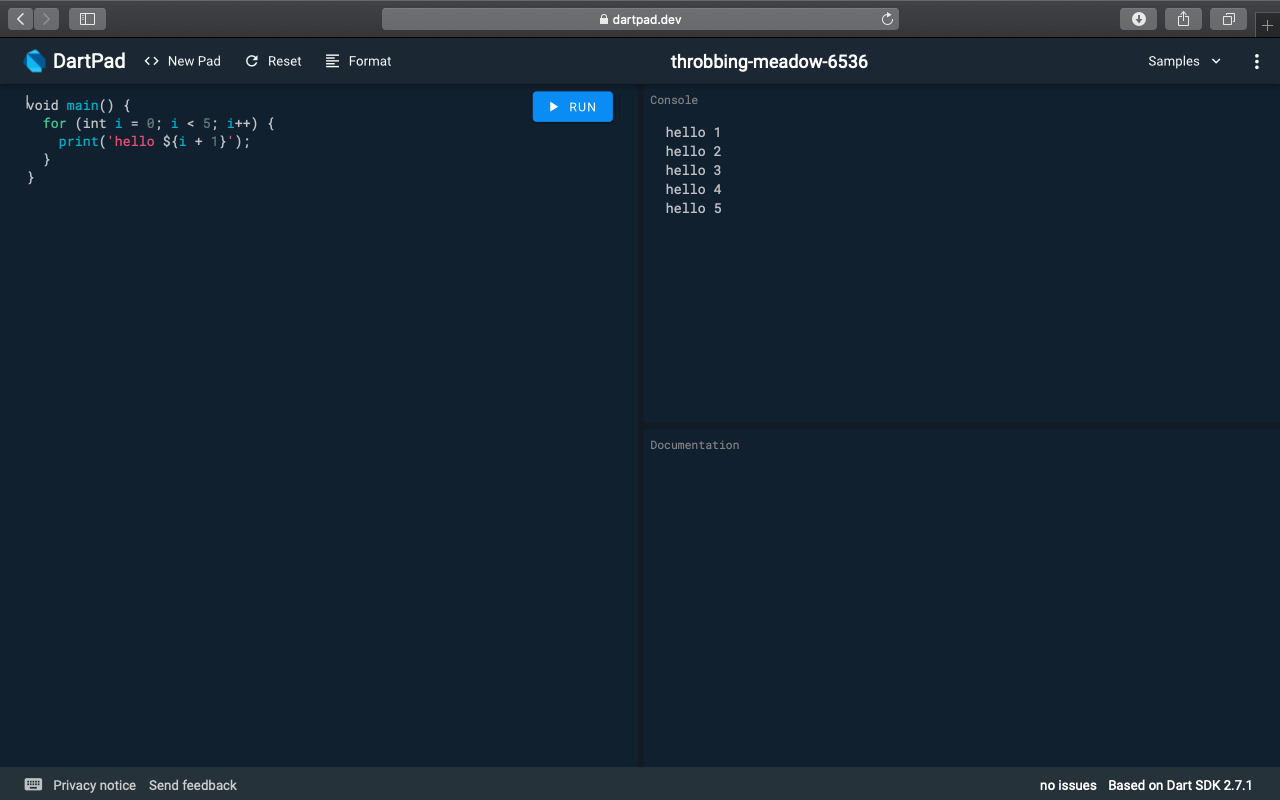
Task: Click the 'void main() {' code line
Action: pos(78,105)
